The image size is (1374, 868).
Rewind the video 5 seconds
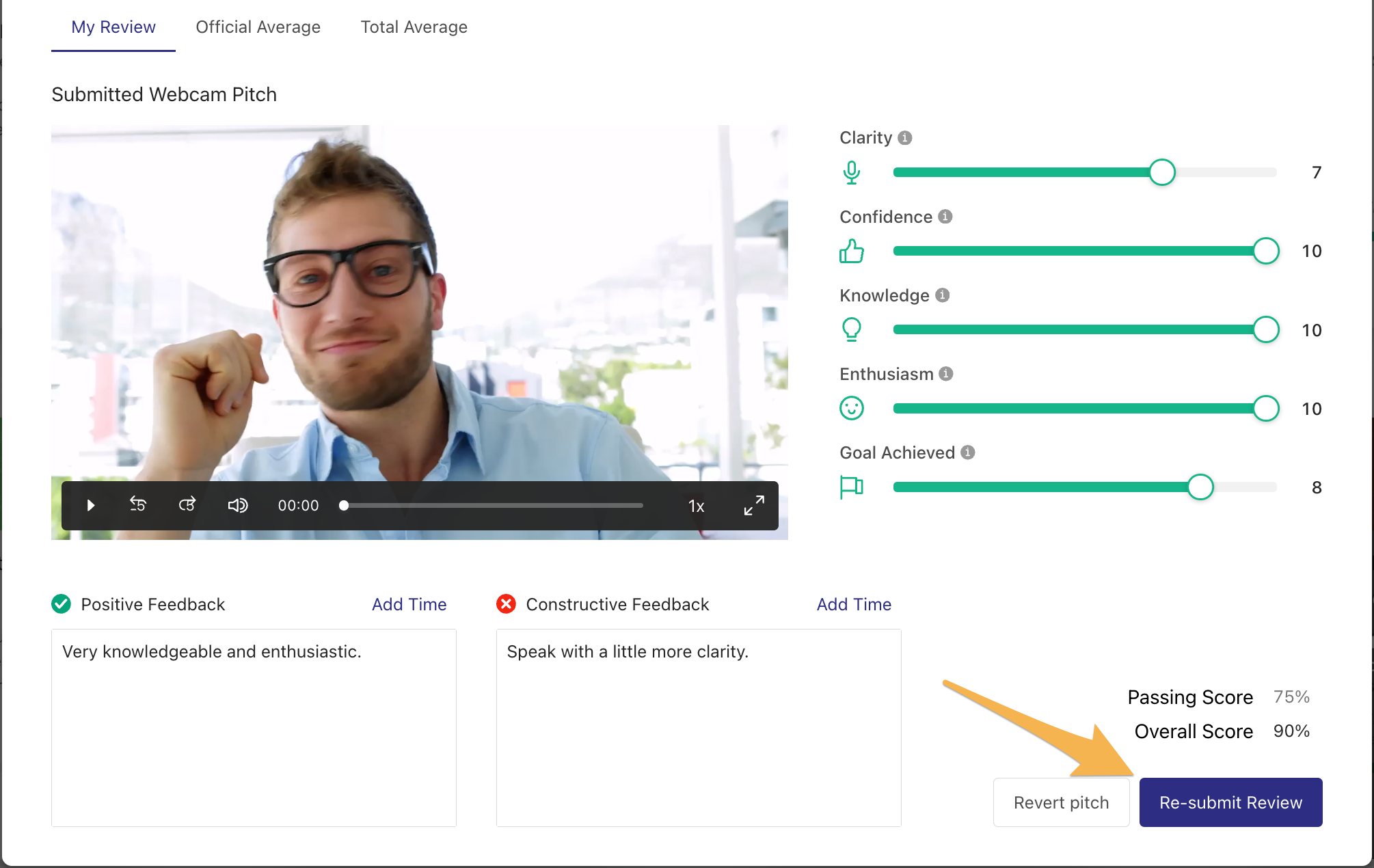coord(138,504)
